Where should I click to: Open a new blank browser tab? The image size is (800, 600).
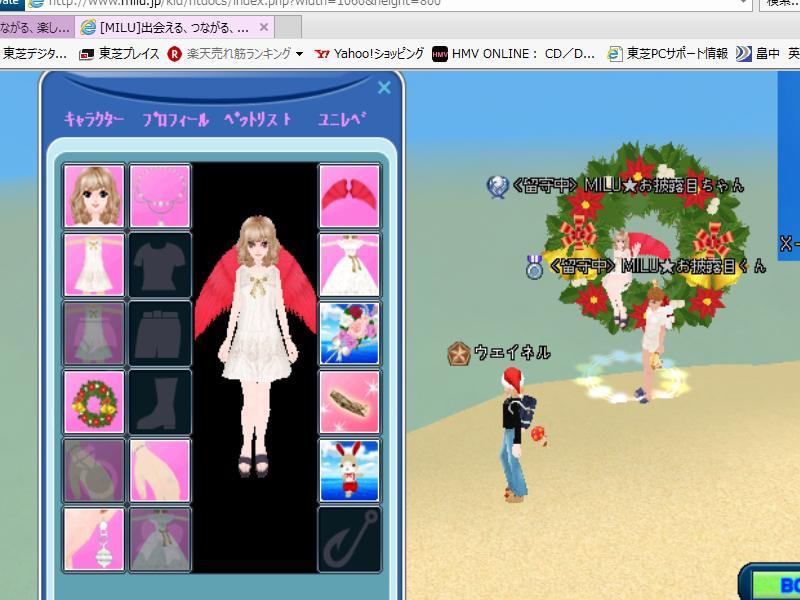click(x=288, y=27)
